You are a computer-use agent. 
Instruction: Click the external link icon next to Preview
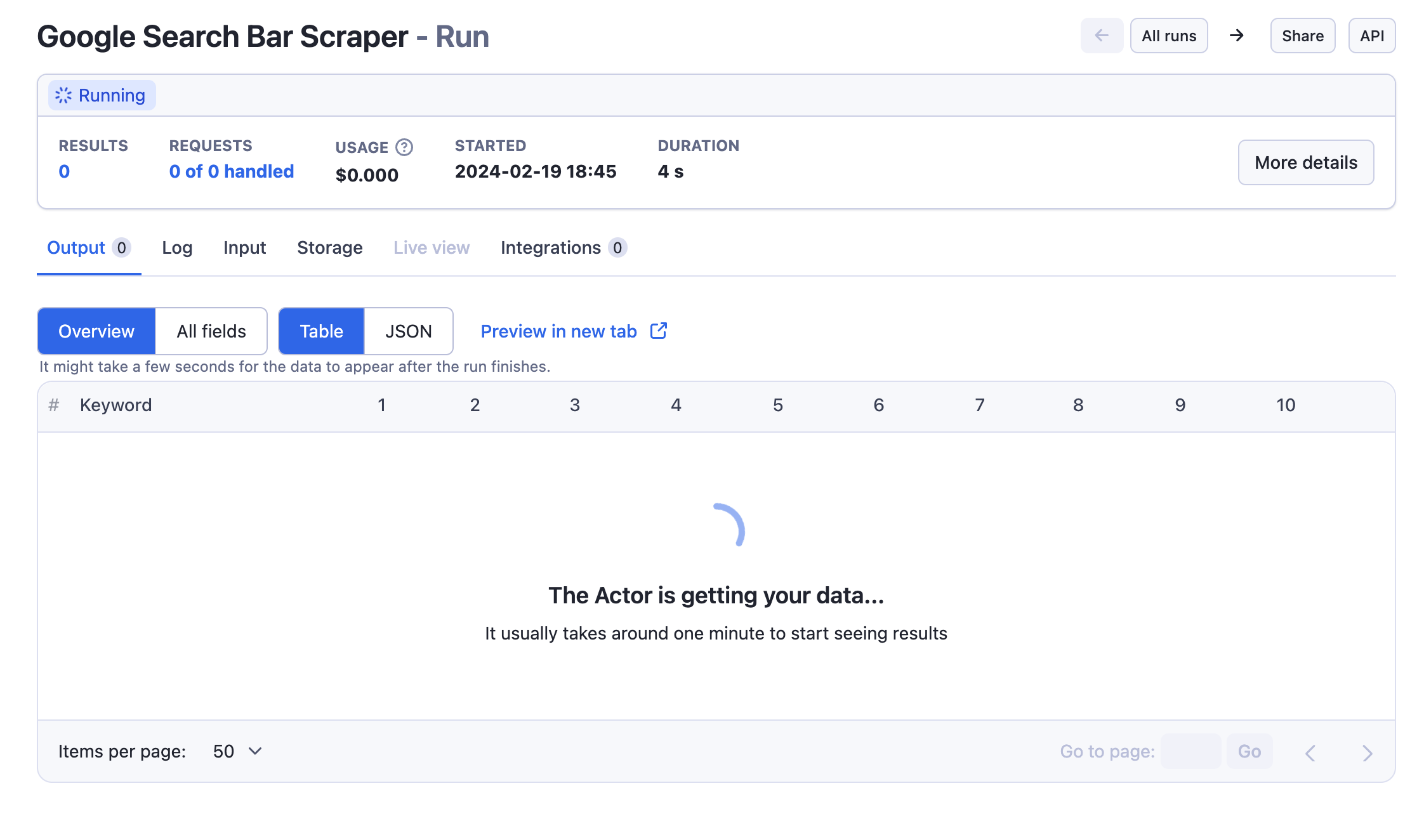click(659, 331)
